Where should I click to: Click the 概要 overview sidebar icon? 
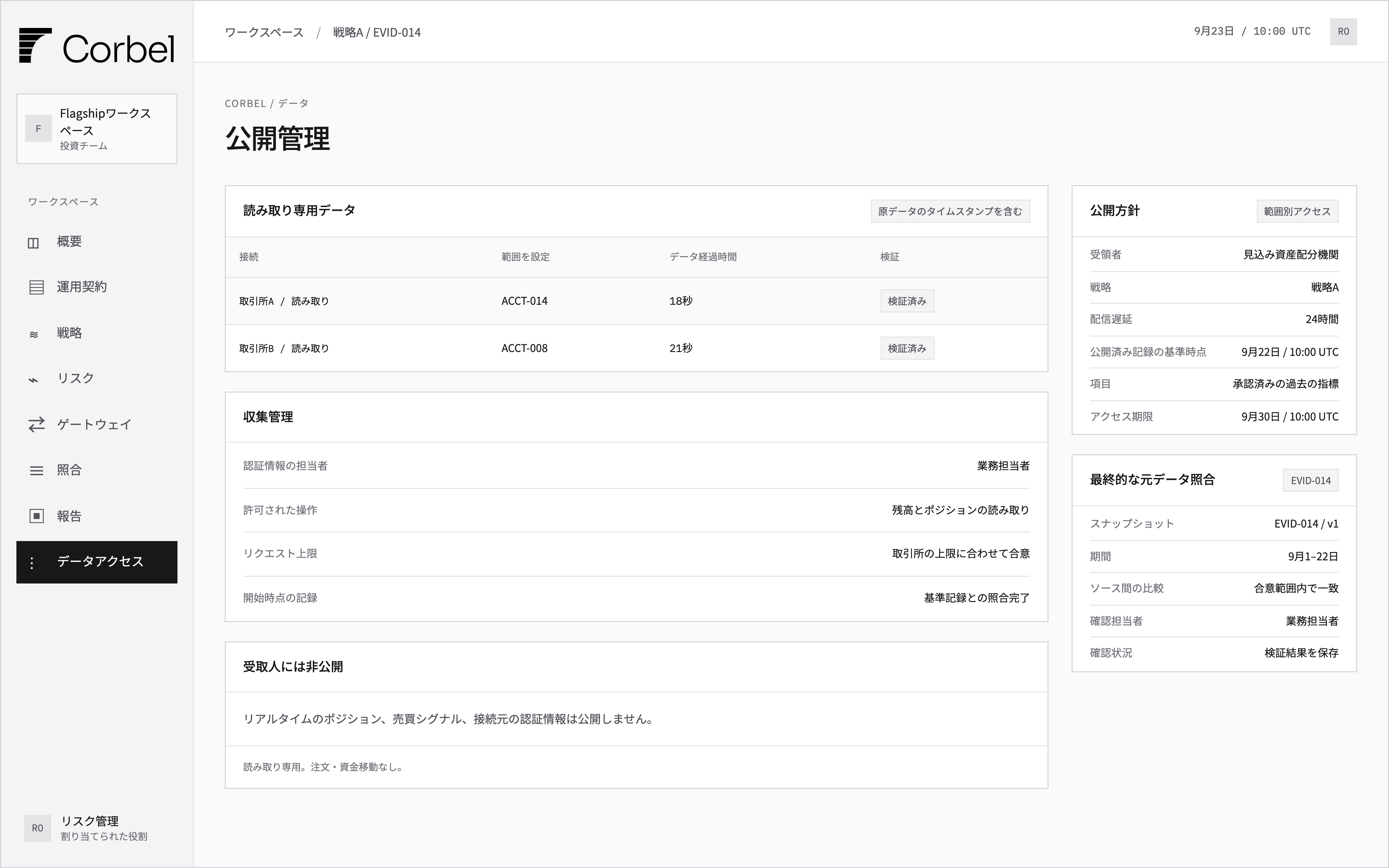[x=33, y=243]
